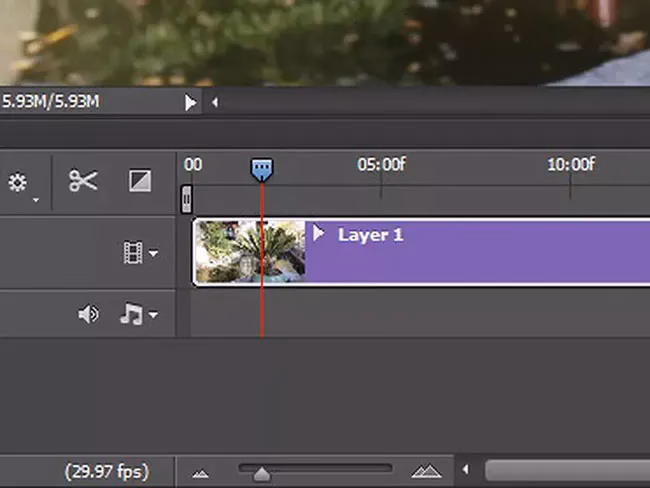Open the status bar arrow menu
Screen dimensions: 650x488
point(190,102)
